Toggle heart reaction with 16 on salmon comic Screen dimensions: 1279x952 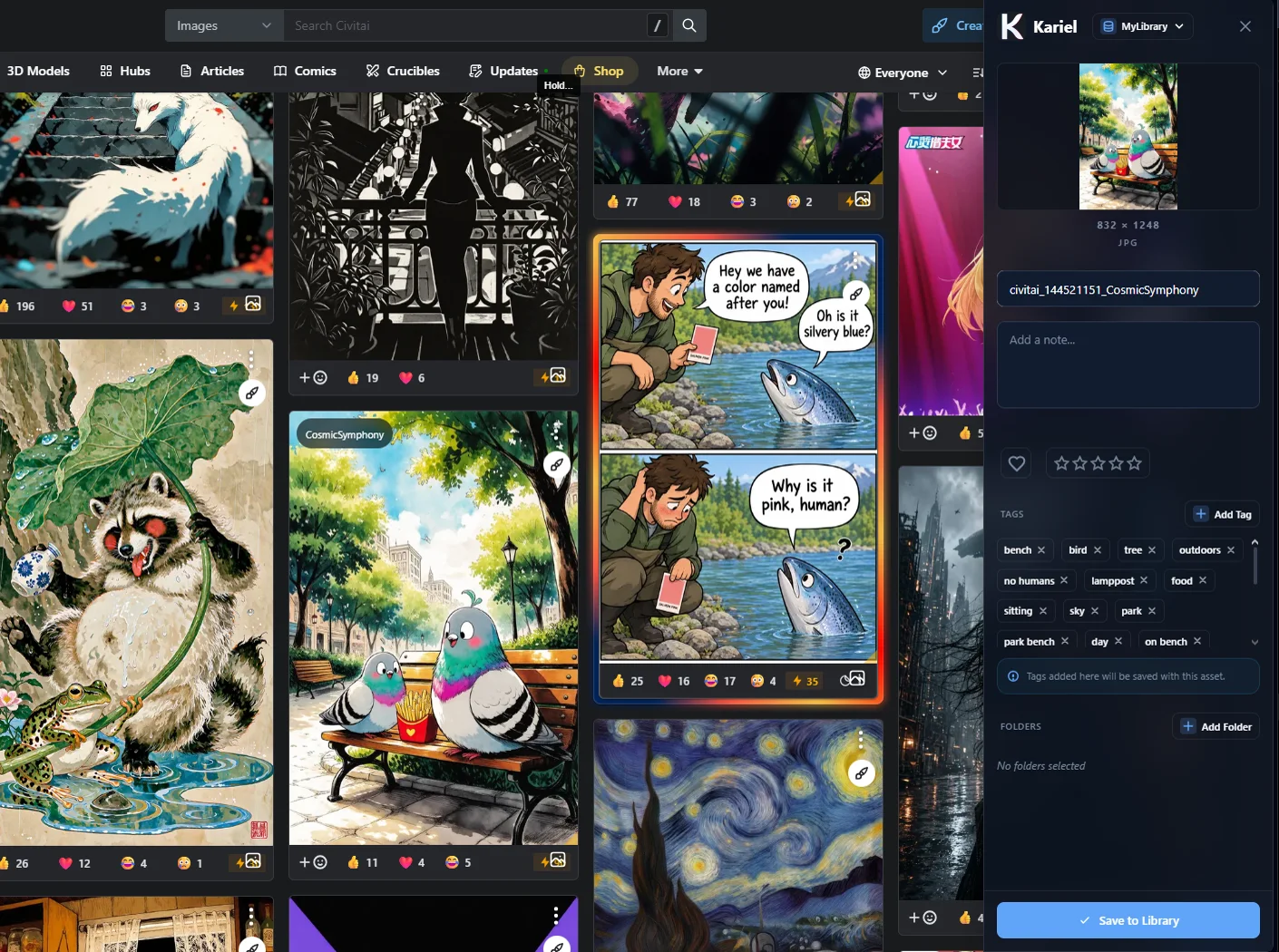pos(674,681)
